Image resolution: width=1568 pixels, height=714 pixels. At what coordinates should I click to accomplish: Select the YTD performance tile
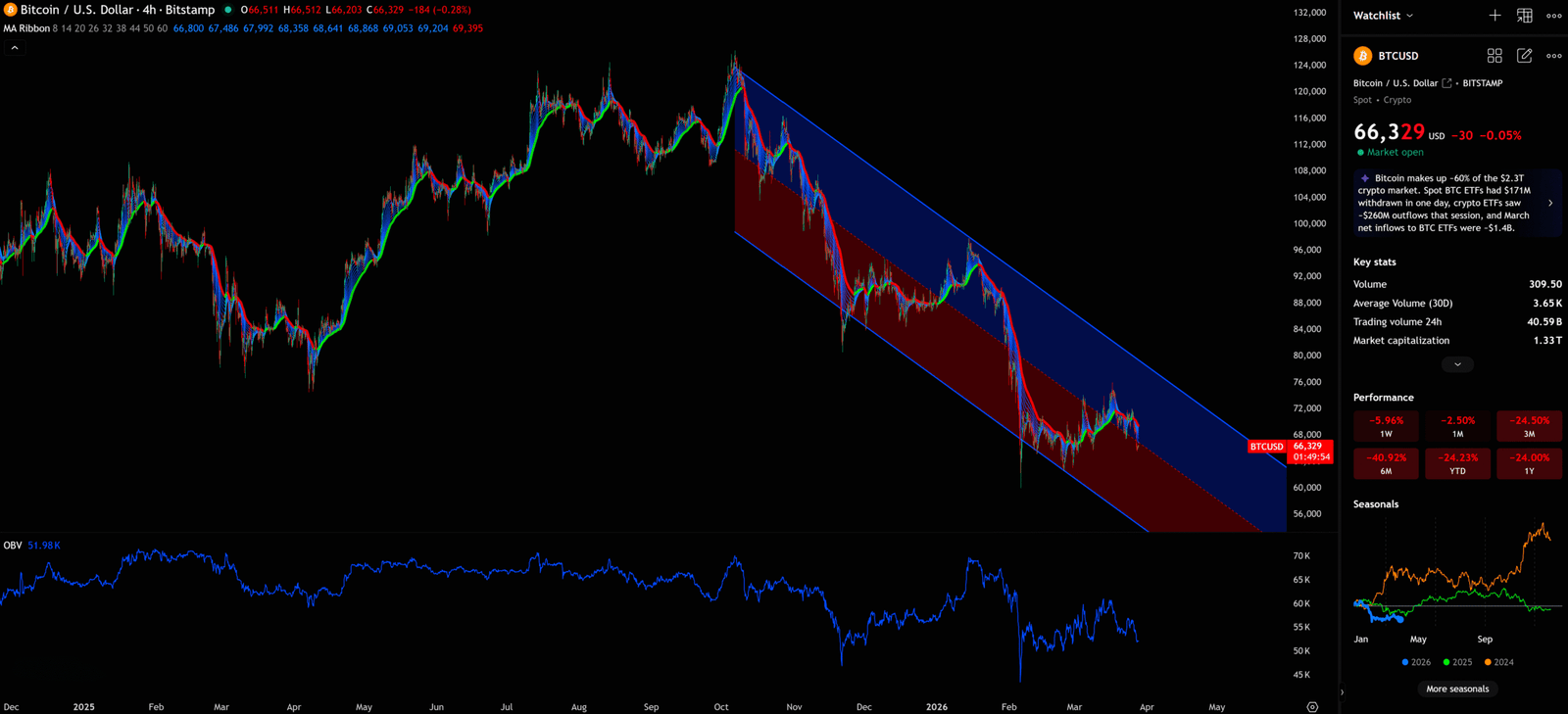point(1457,463)
